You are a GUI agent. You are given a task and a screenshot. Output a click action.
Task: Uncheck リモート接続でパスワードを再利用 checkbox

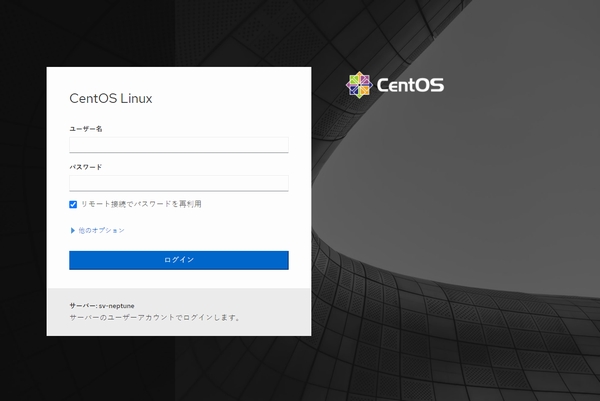[x=73, y=204]
